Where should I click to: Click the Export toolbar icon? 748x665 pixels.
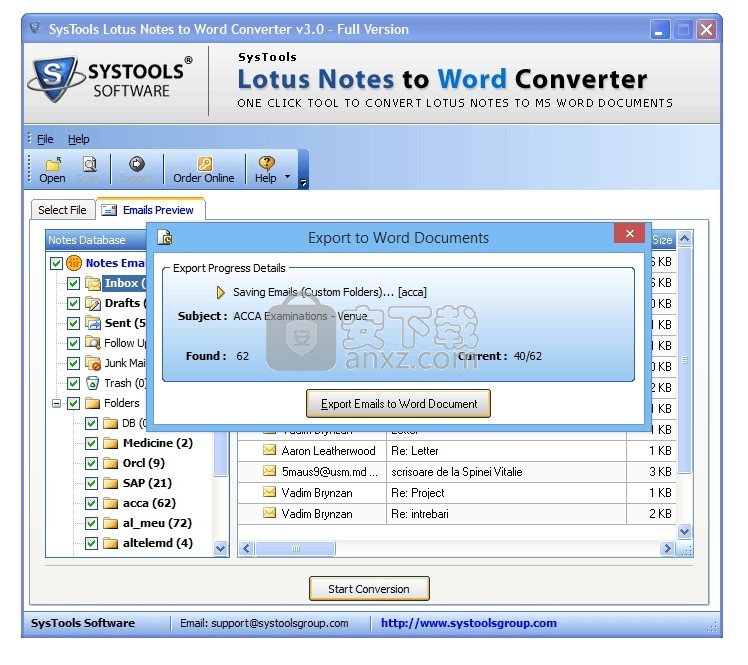click(x=136, y=164)
